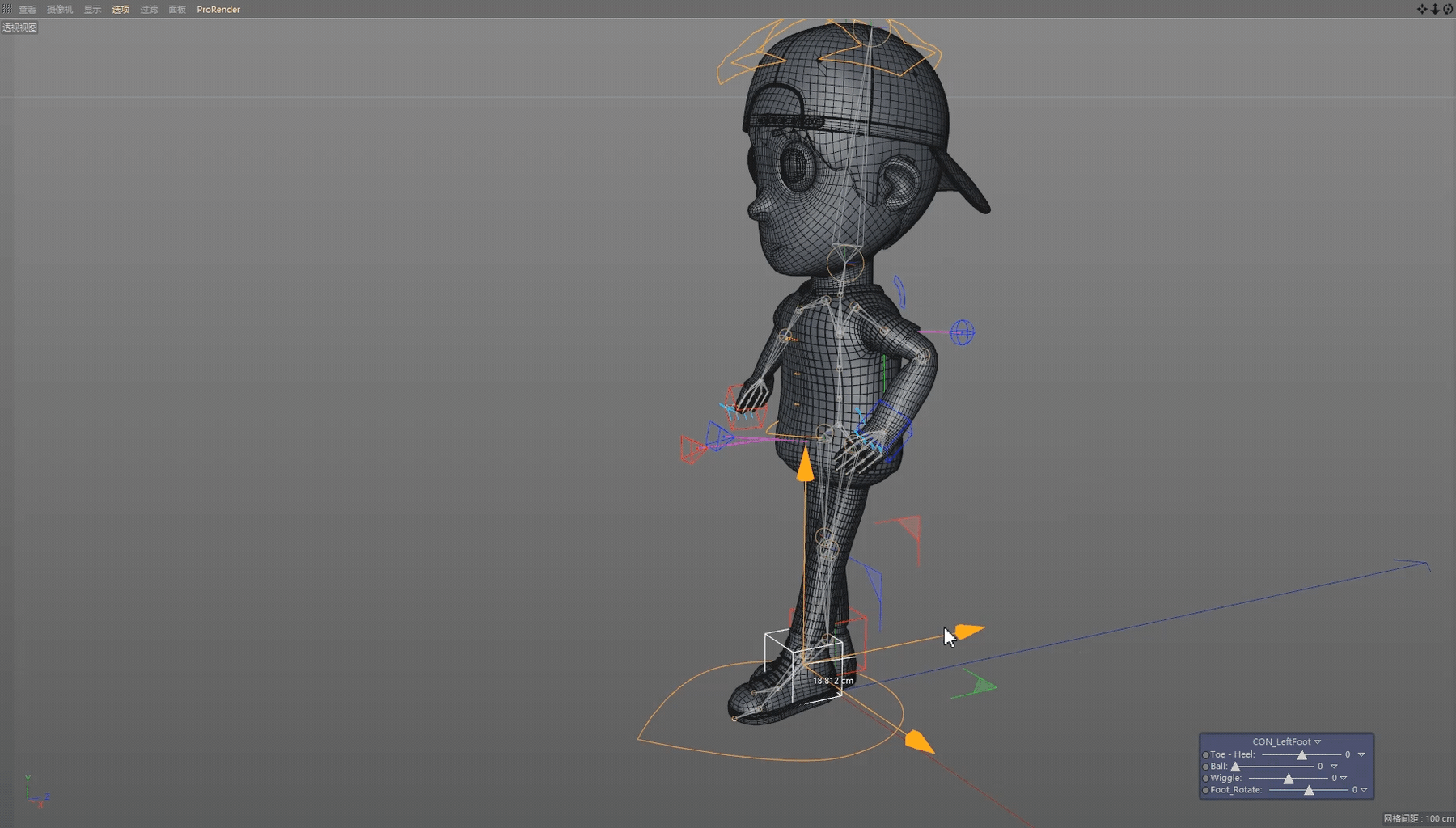Click the Wiggle slider handle
Image resolution: width=1456 pixels, height=828 pixels.
pos(1289,779)
